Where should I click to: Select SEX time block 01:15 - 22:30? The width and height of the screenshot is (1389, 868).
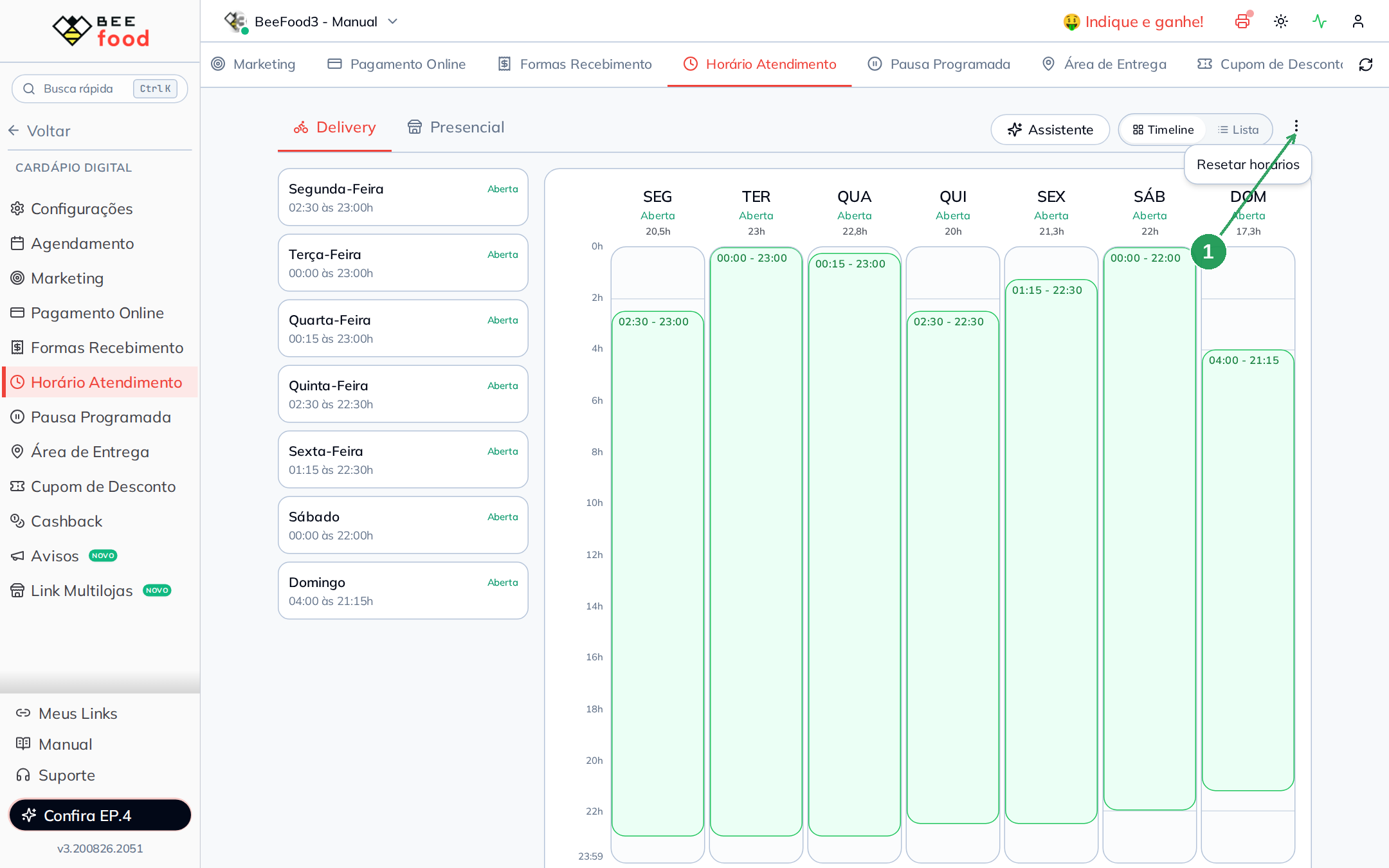(x=1051, y=551)
